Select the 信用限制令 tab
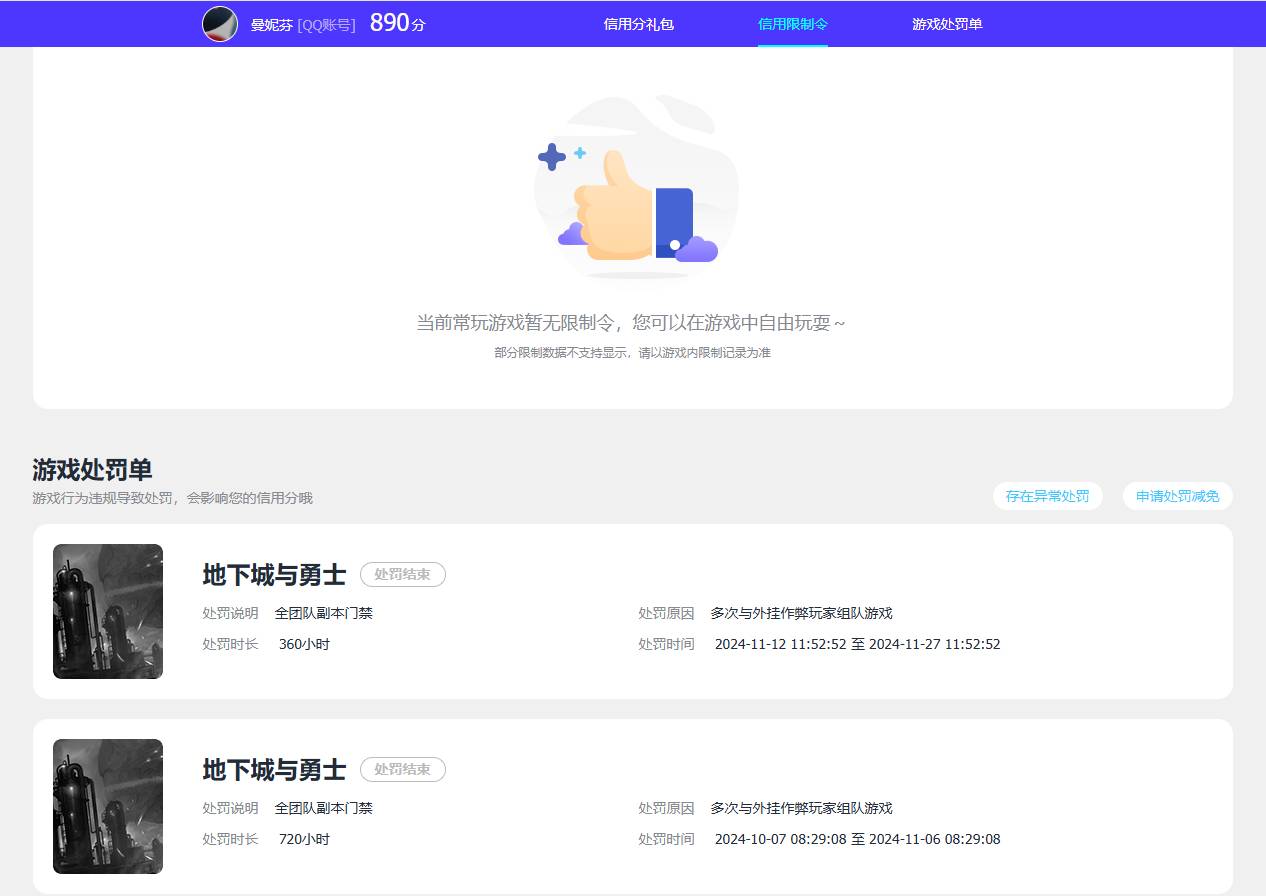The height and width of the screenshot is (896, 1266). (793, 24)
